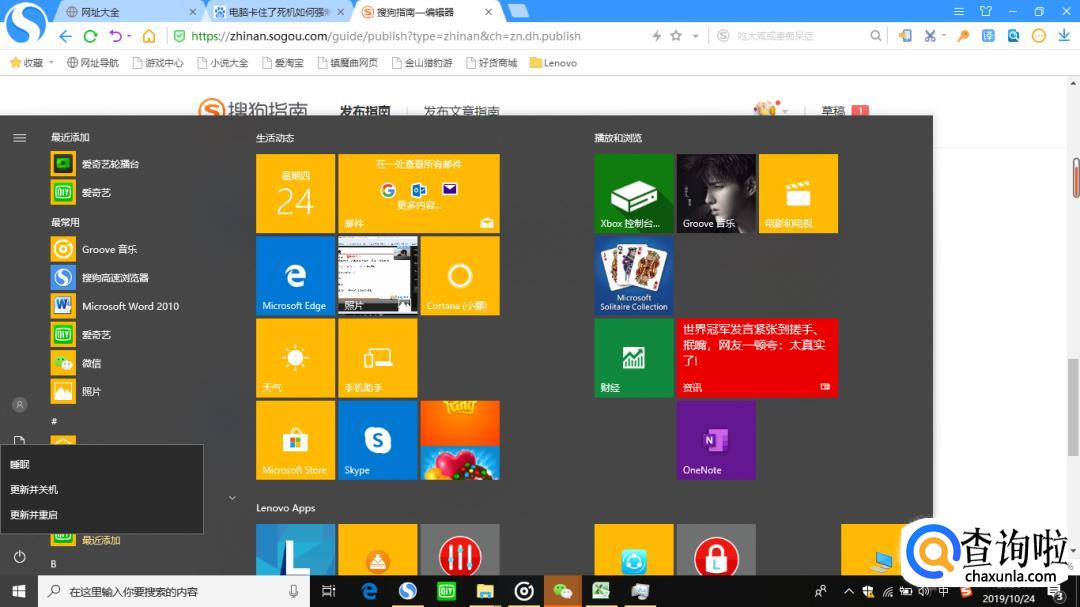This screenshot has height=607, width=1080.
Task: Open Edge from the taskbar
Action: click(369, 591)
